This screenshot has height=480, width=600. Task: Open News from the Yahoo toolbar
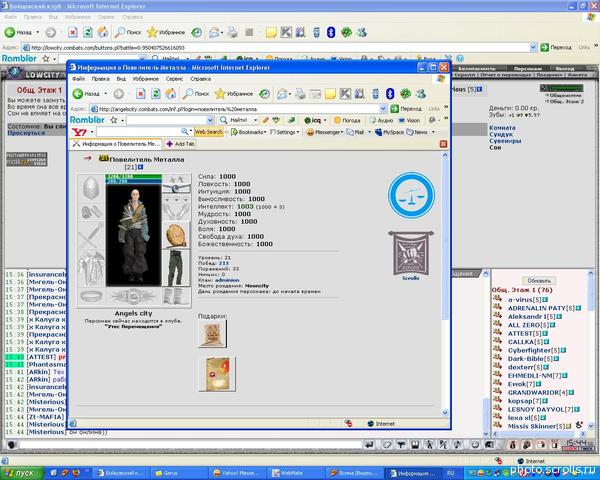coord(417,132)
